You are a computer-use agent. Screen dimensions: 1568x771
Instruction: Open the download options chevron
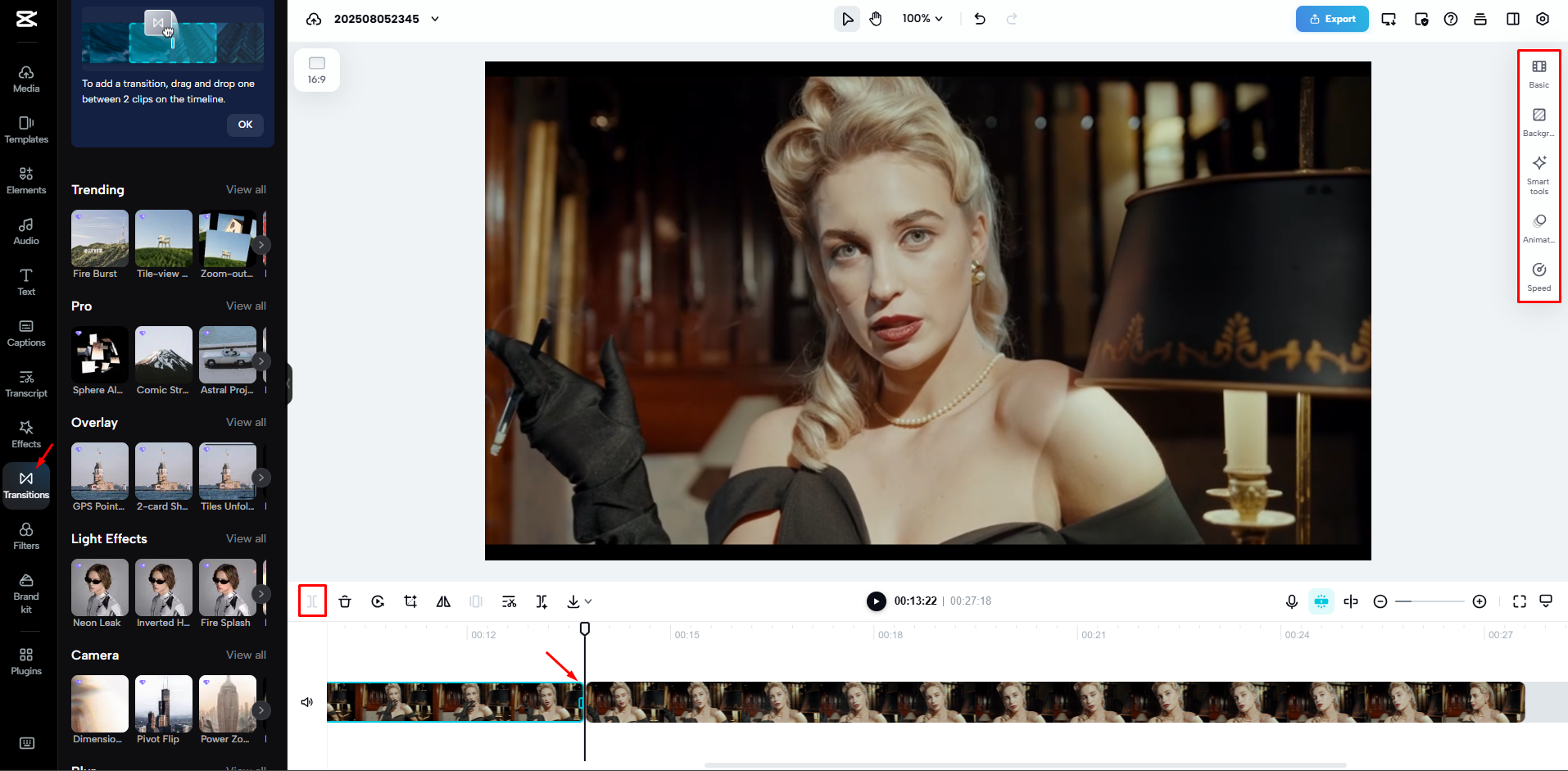pyautogui.click(x=587, y=601)
